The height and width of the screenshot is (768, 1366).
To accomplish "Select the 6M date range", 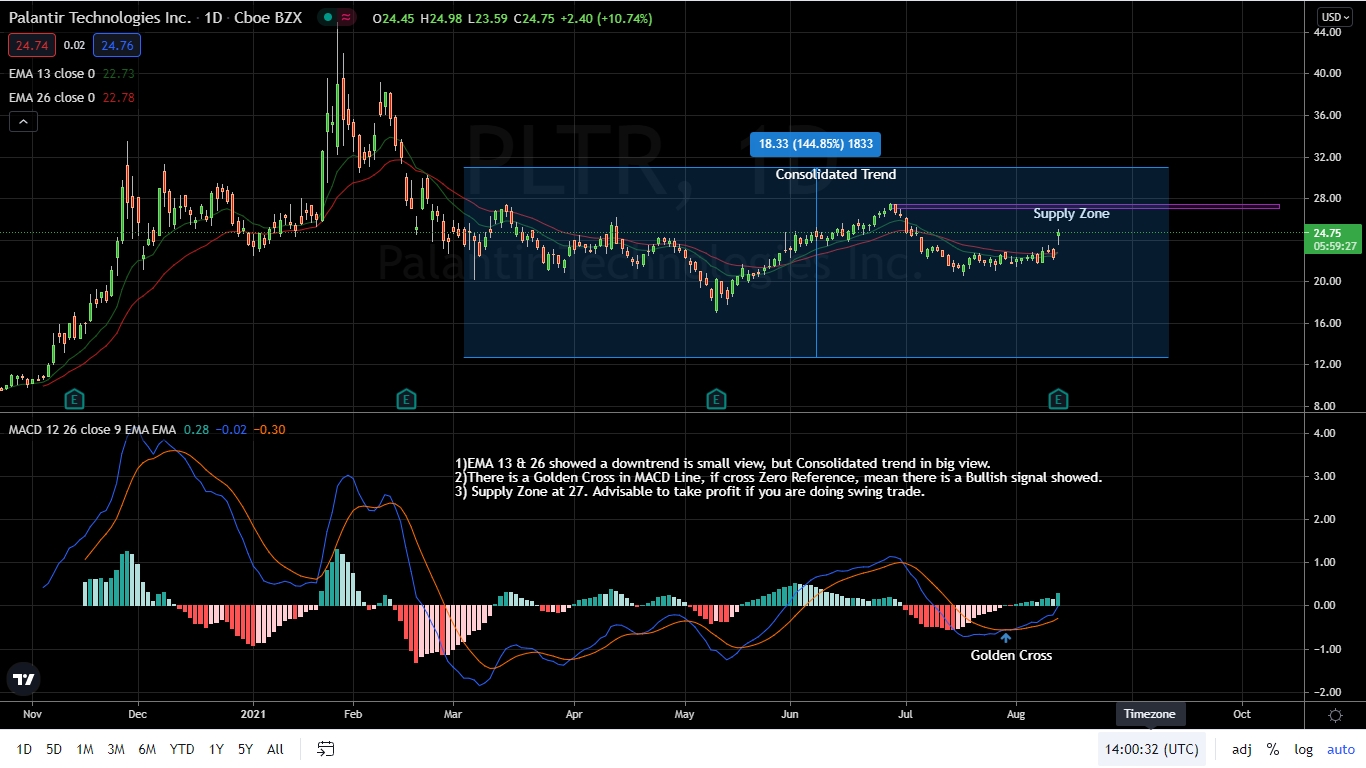I will pos(147,749).
